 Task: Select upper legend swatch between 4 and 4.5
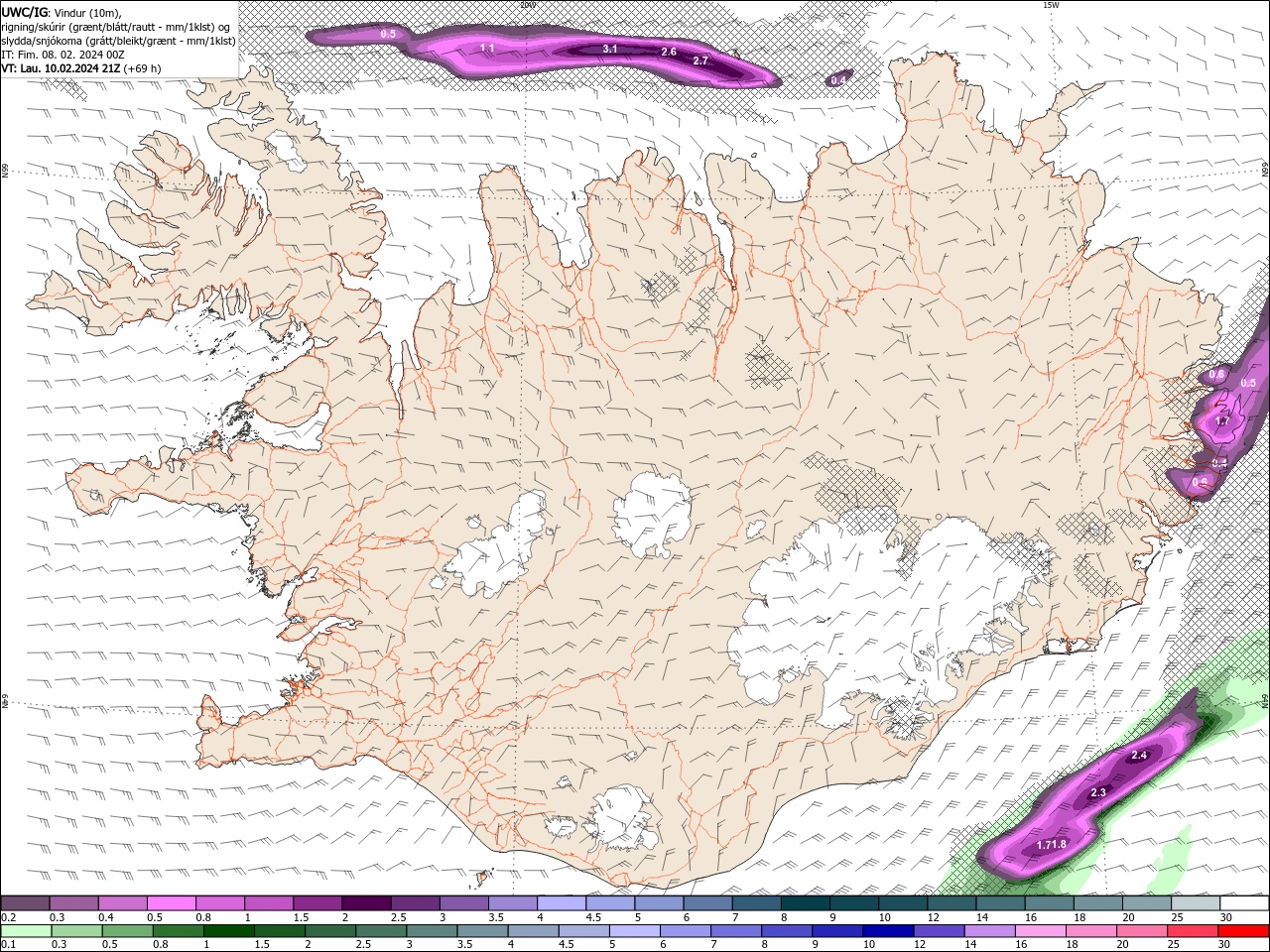tap(562, 902)
